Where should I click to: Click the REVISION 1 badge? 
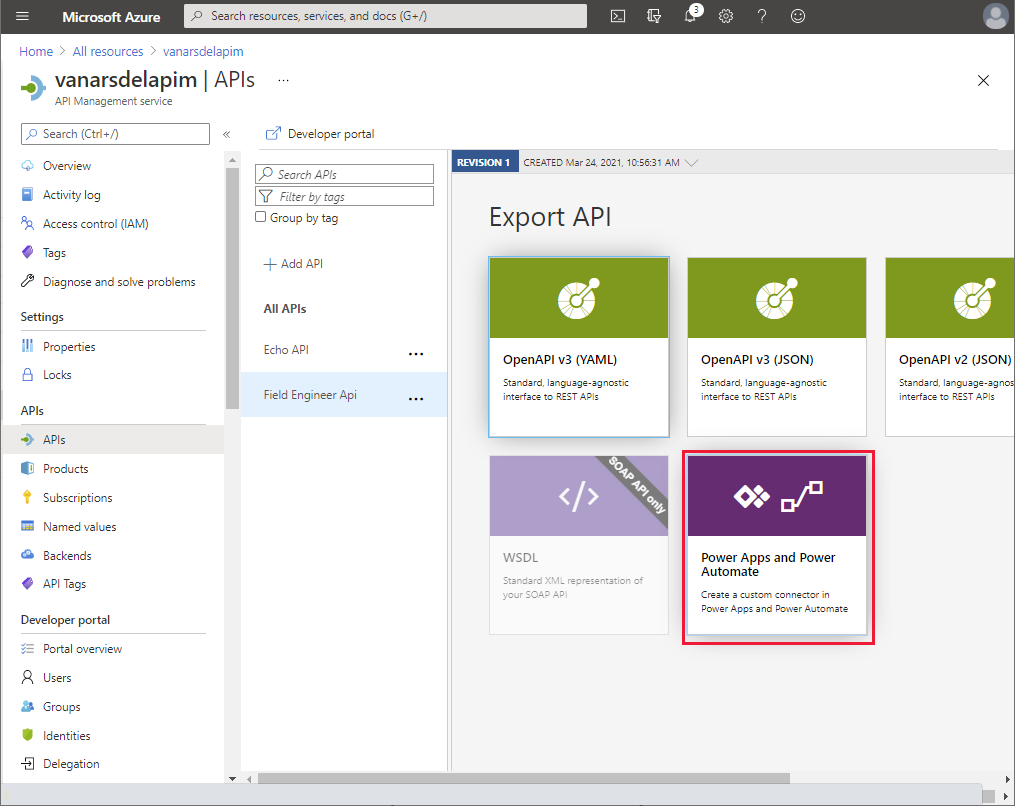484,162
